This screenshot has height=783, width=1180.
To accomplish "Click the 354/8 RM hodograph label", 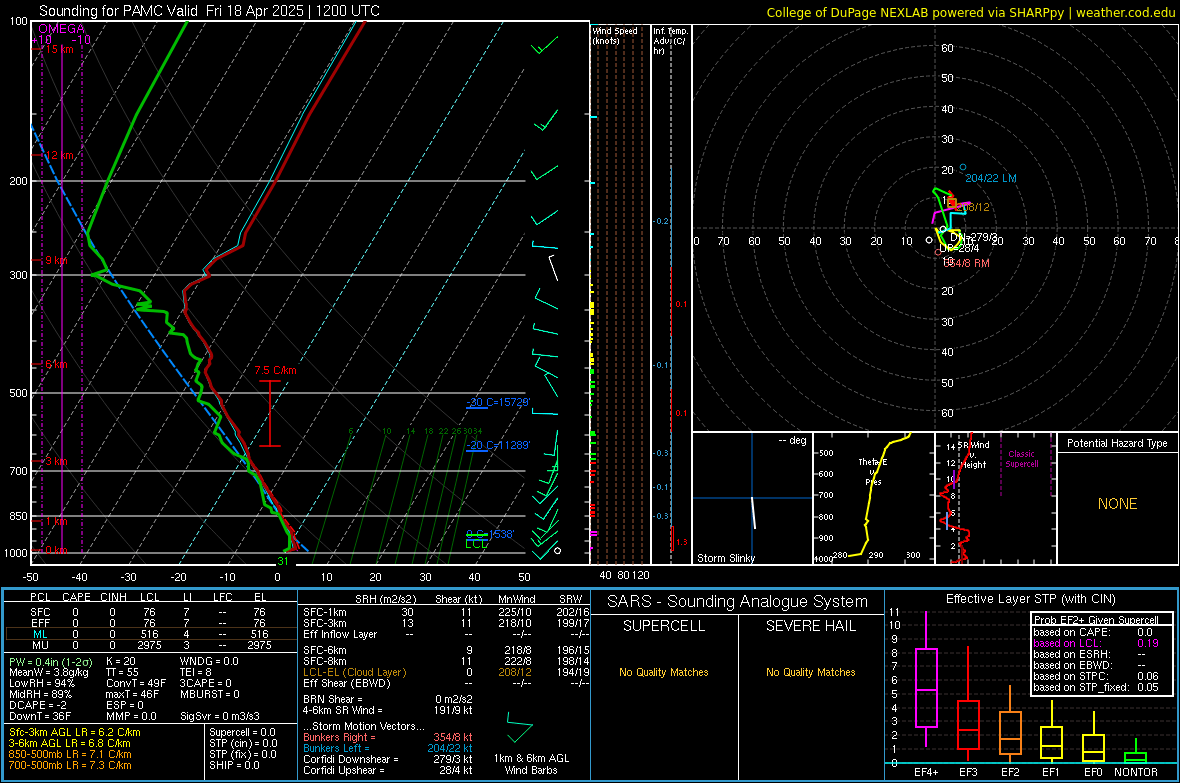I will pyautogui.click(x=967, y=264).
